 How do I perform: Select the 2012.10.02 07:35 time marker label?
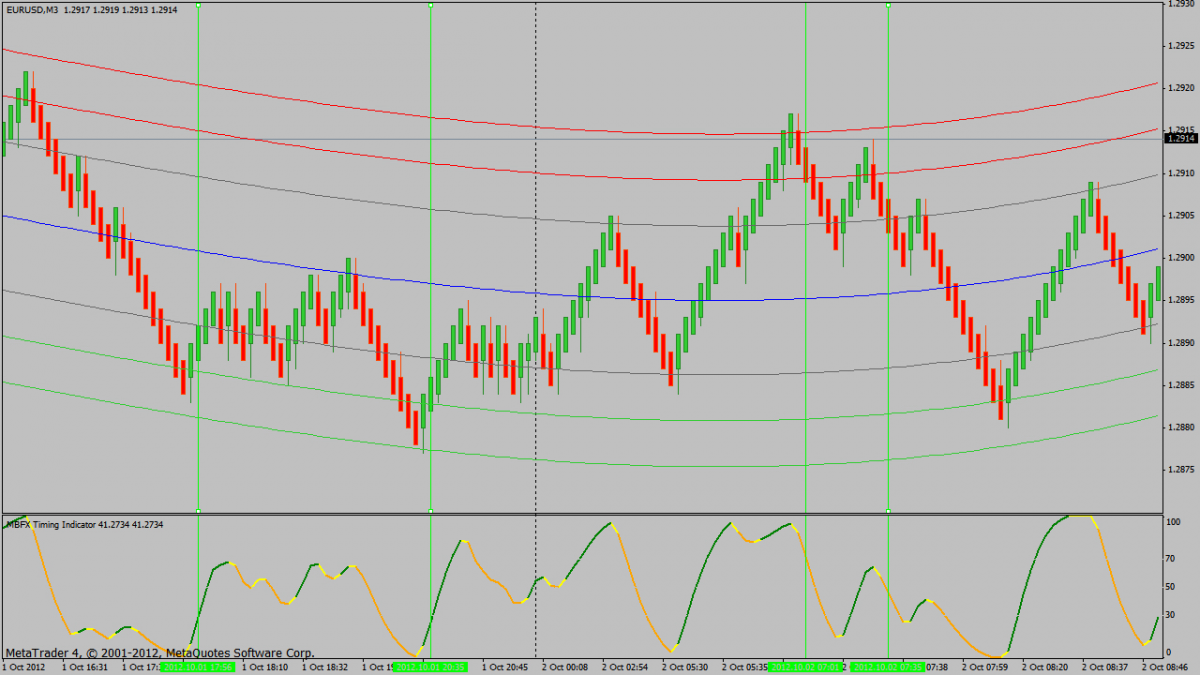pos(887,666)
